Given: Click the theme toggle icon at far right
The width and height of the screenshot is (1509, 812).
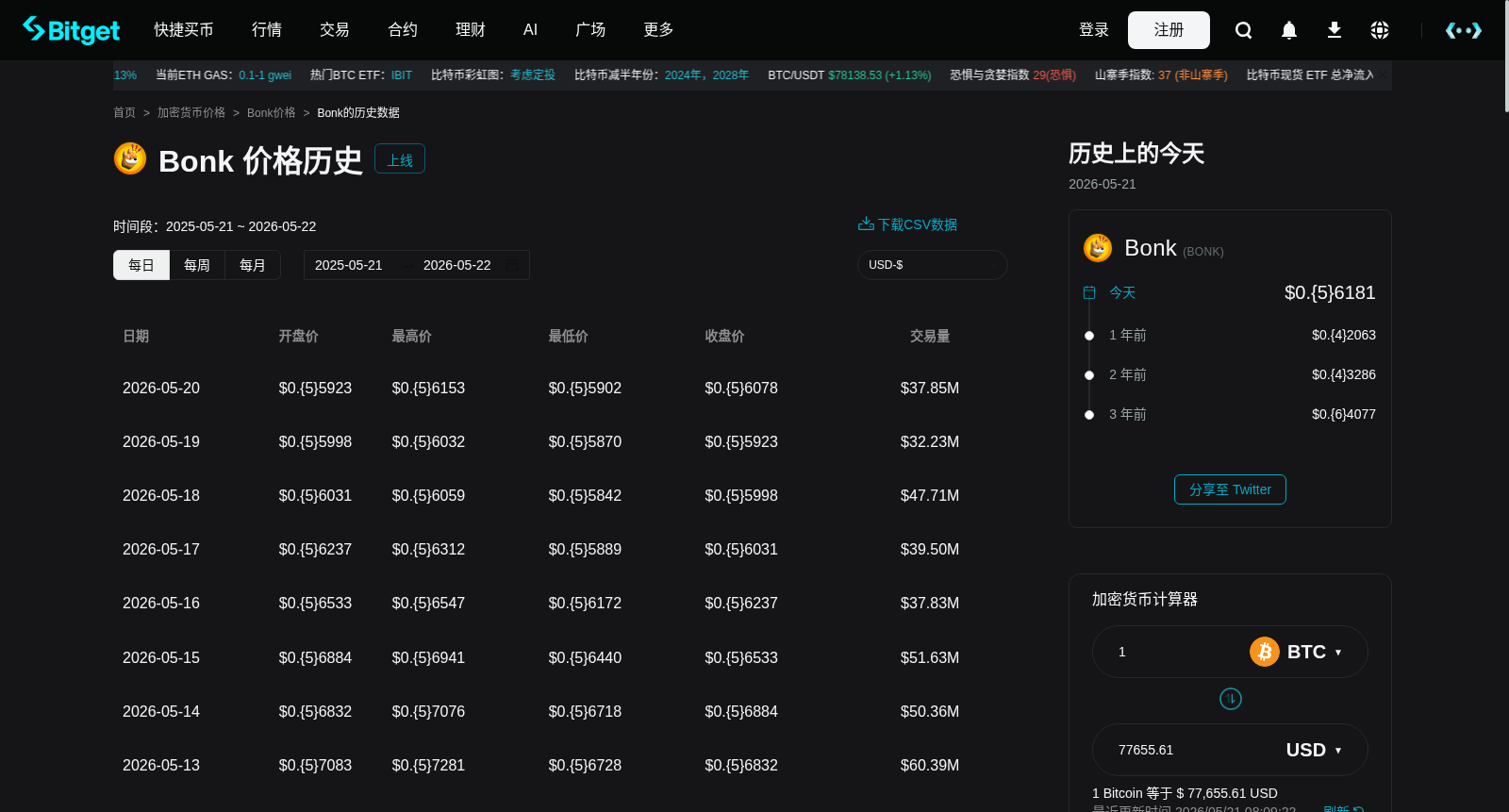Looking at the screenshot, I should coord(1464,30).
